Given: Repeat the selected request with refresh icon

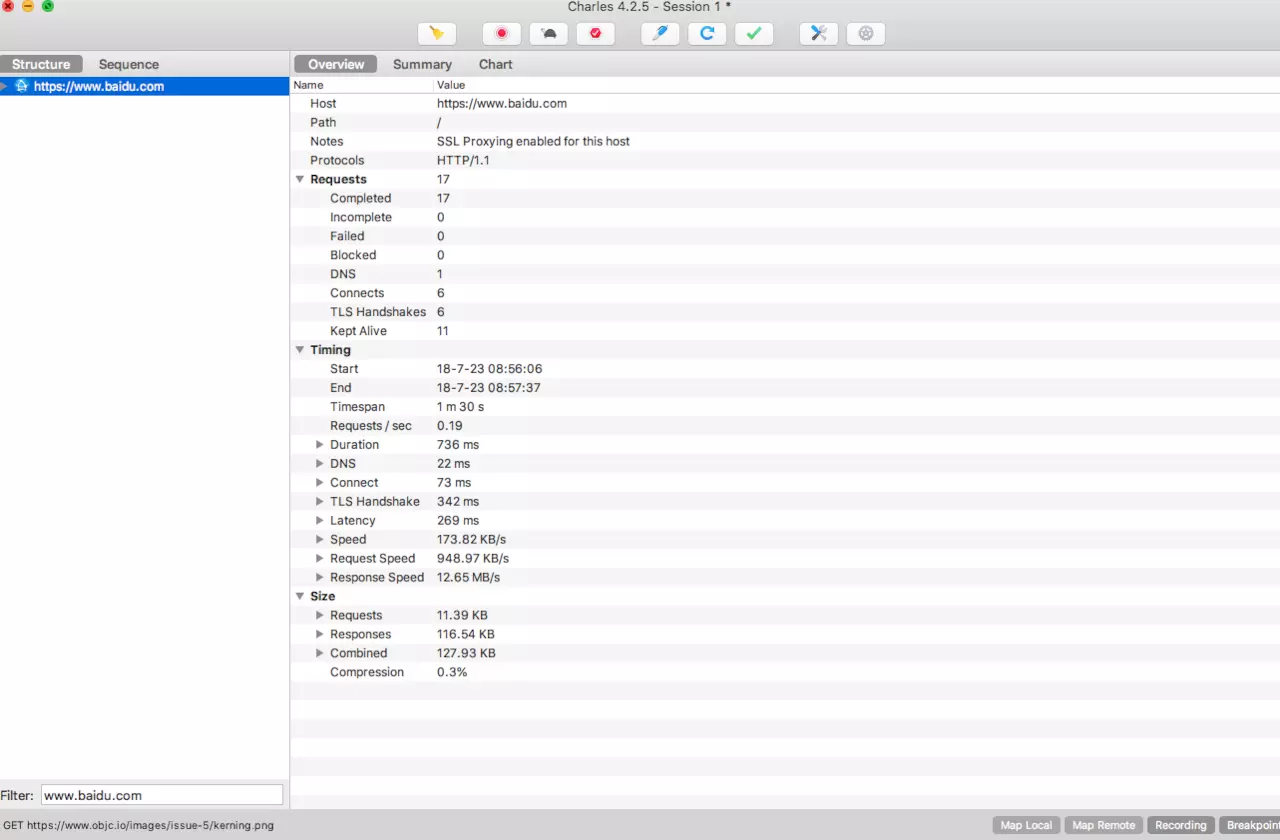Looking at the screenshot, I should tap(707, 33).
